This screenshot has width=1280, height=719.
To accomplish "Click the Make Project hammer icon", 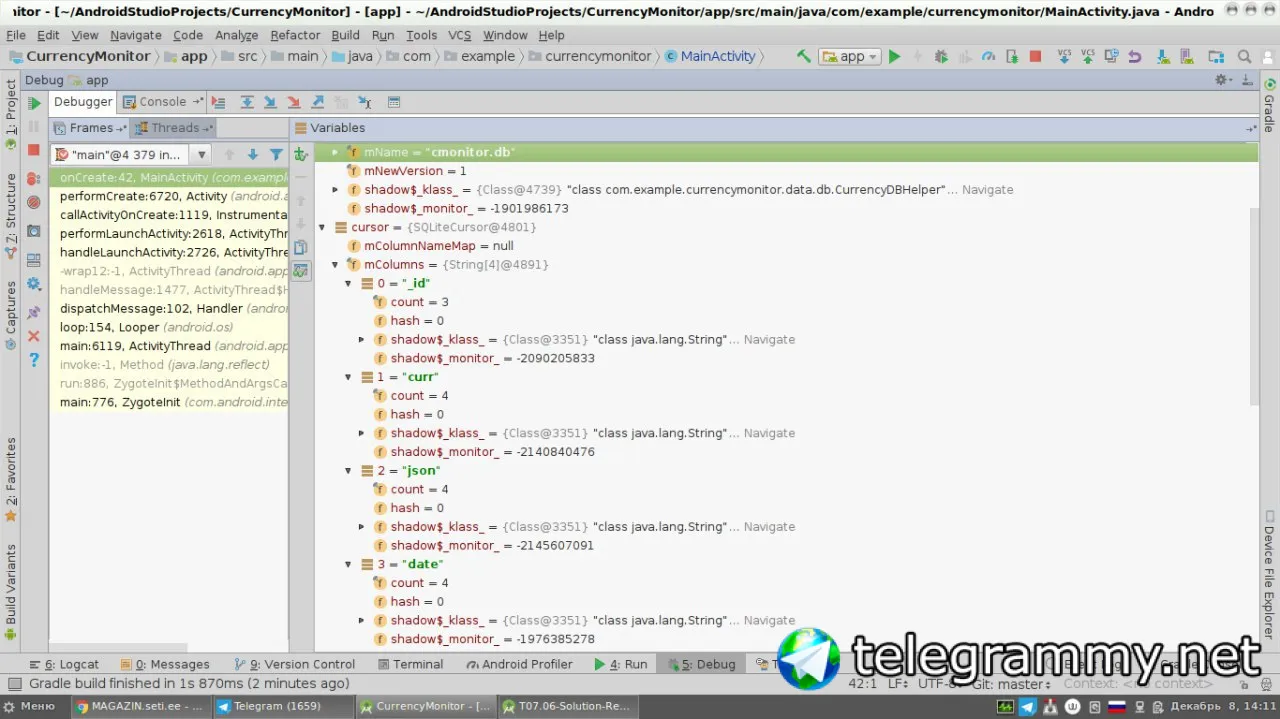I will (804, 56).
